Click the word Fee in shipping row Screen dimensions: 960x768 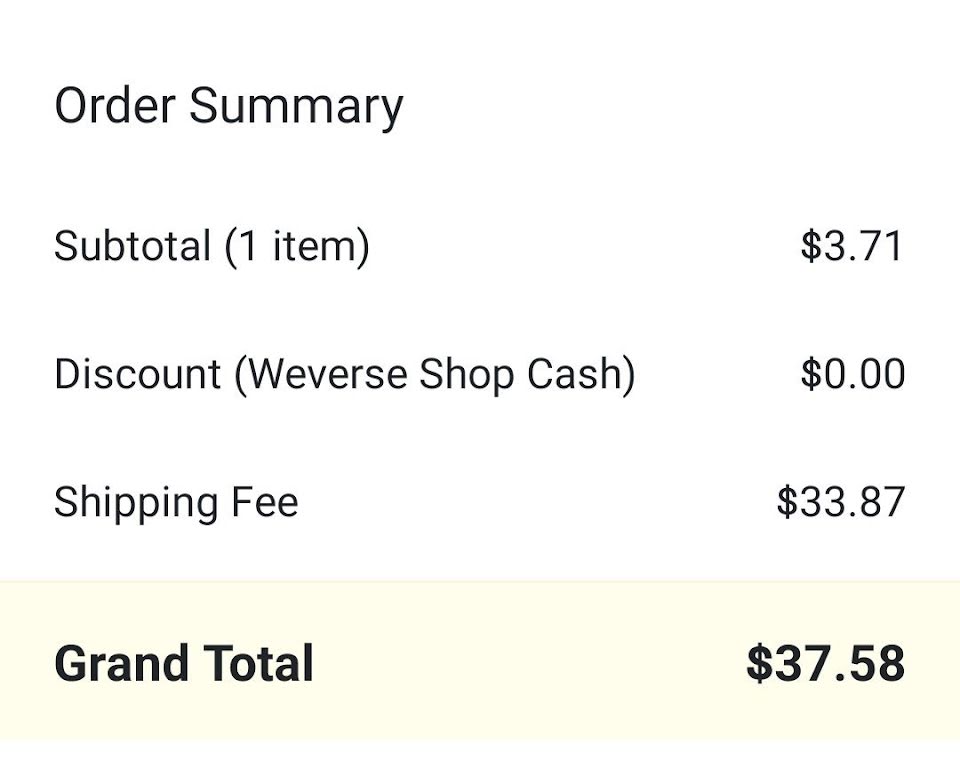click(x=264, y=502)
